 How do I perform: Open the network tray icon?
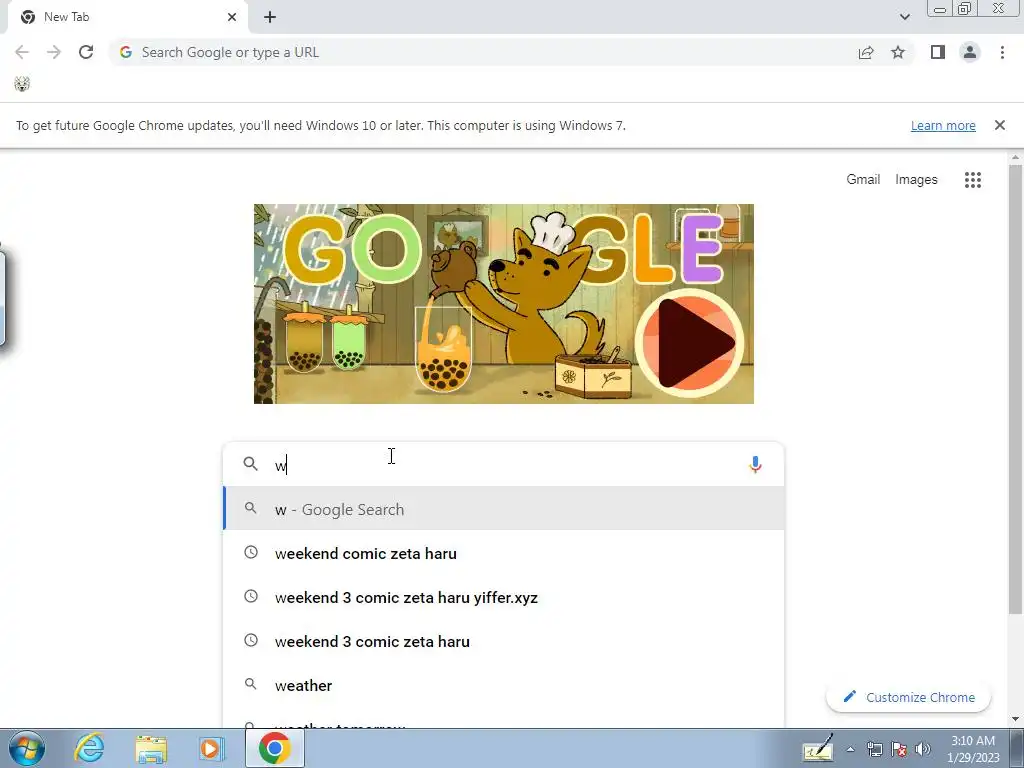[874, 749]
